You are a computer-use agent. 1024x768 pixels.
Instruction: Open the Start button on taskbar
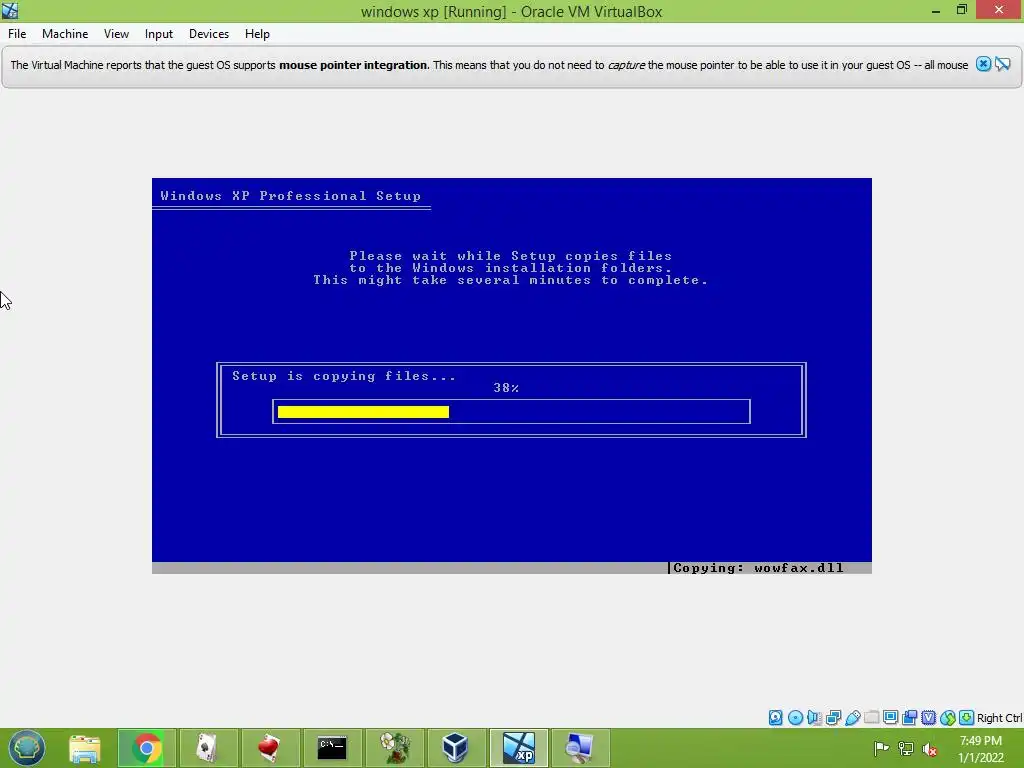coord(26,748)
